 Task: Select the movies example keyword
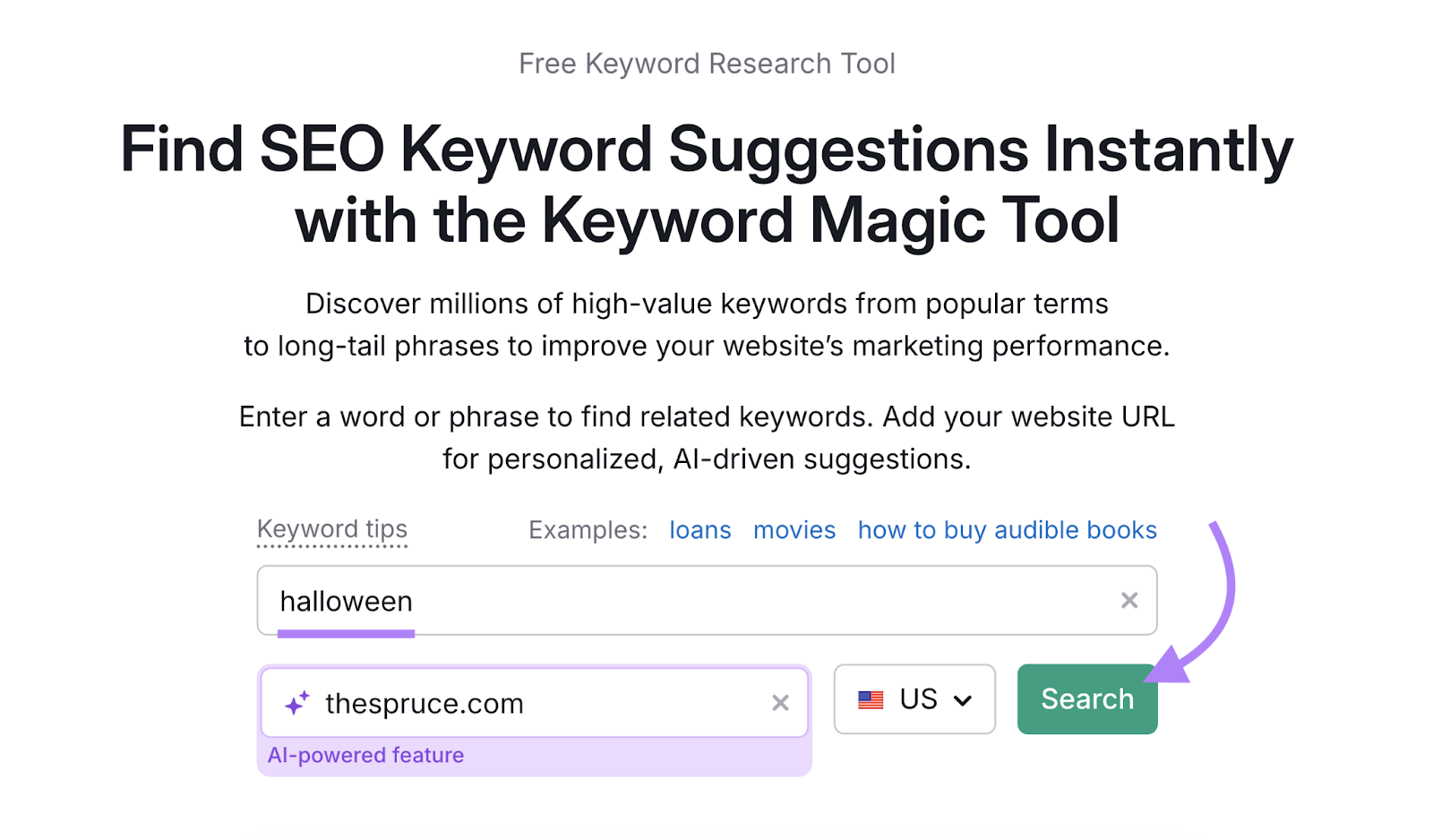point(794,529)
